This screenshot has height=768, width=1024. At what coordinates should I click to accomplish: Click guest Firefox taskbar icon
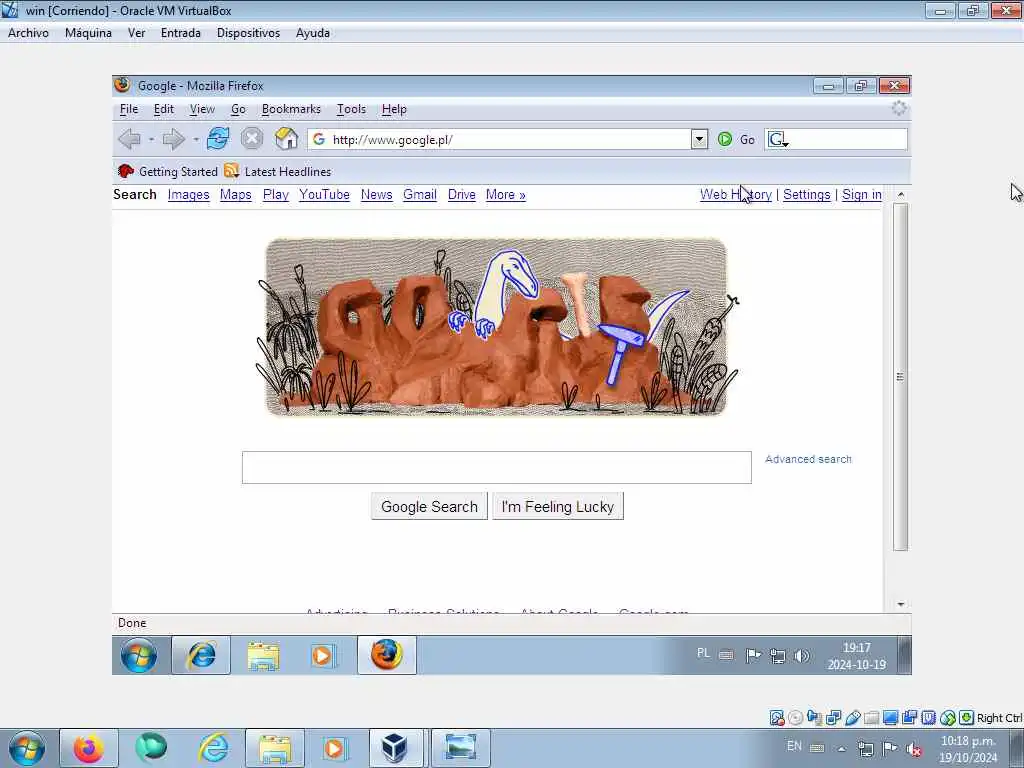click(x=387, y=655)
